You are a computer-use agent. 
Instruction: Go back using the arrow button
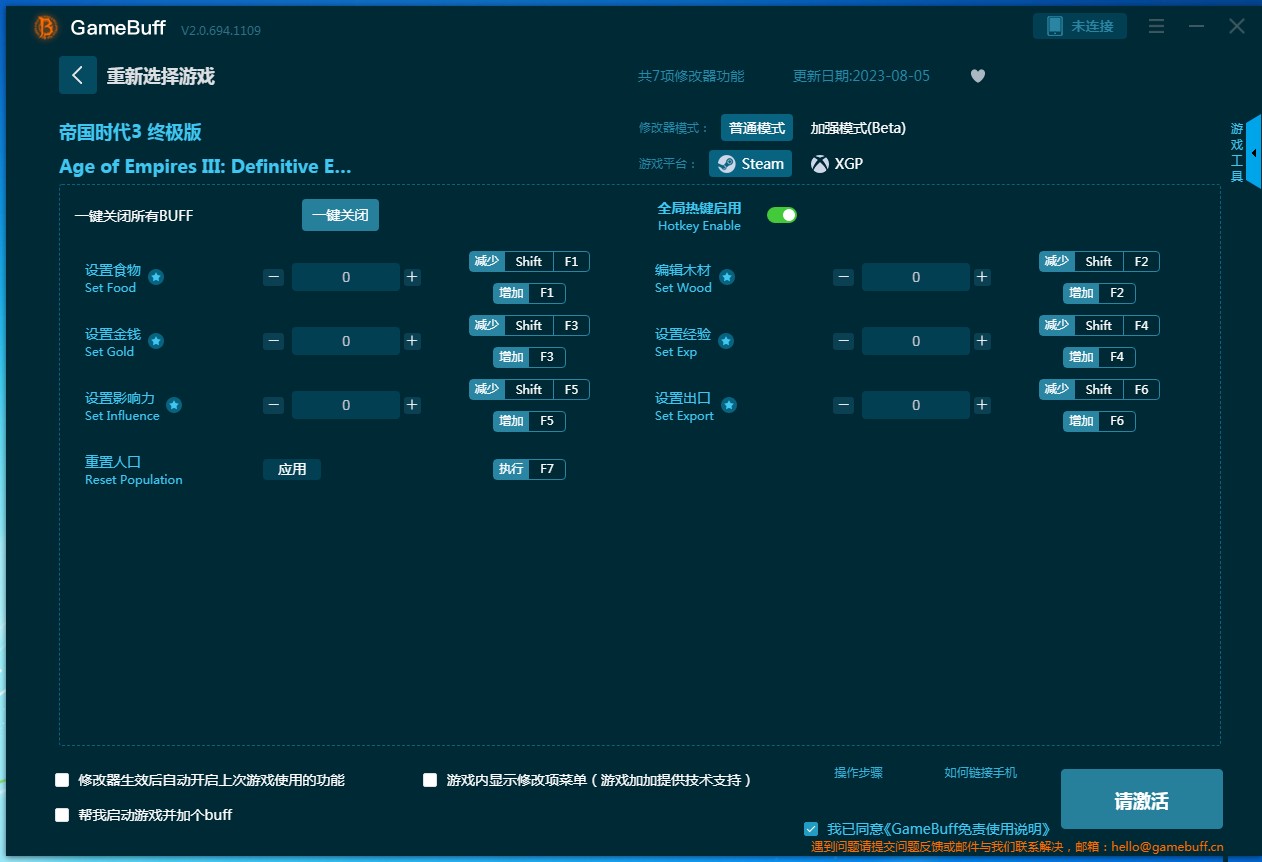(x=78, y=75)
